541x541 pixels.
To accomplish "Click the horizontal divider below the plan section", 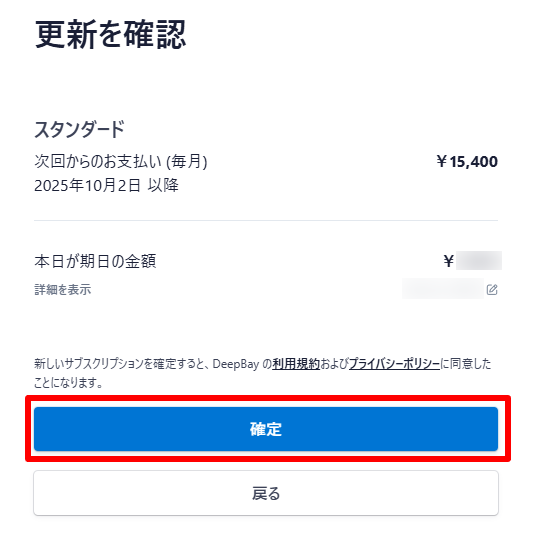I will click(x=266, y=220).
